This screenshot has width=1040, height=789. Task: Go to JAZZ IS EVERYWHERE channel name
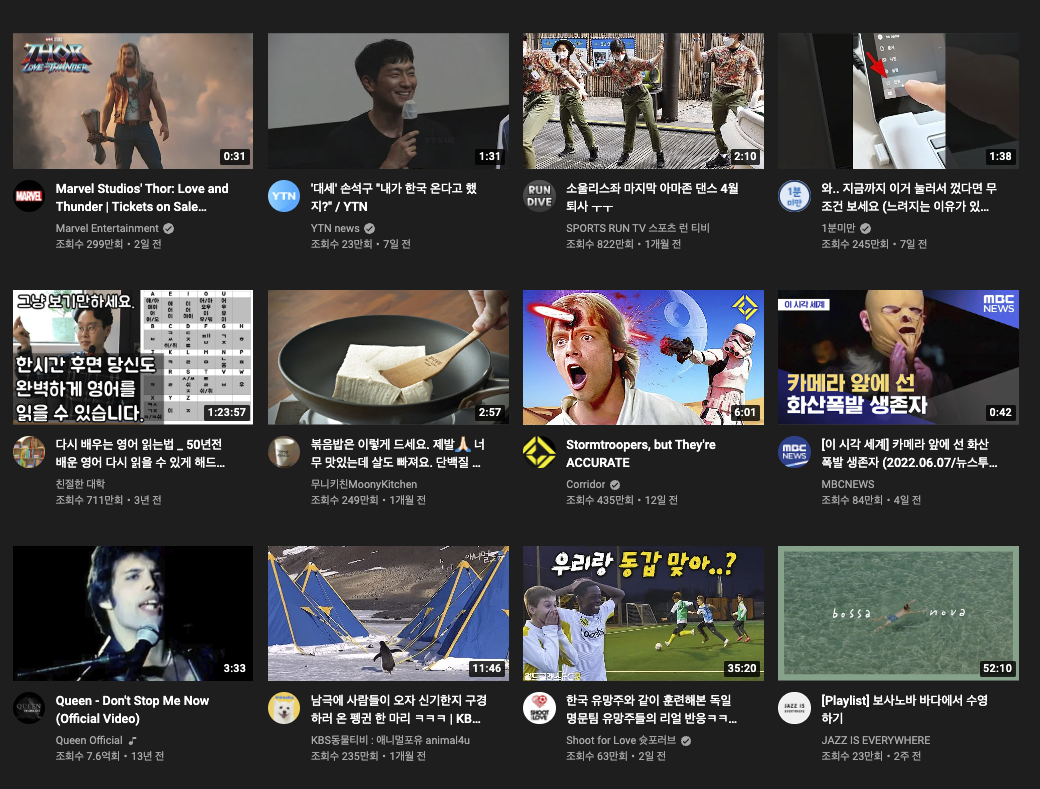pos(876,740)
